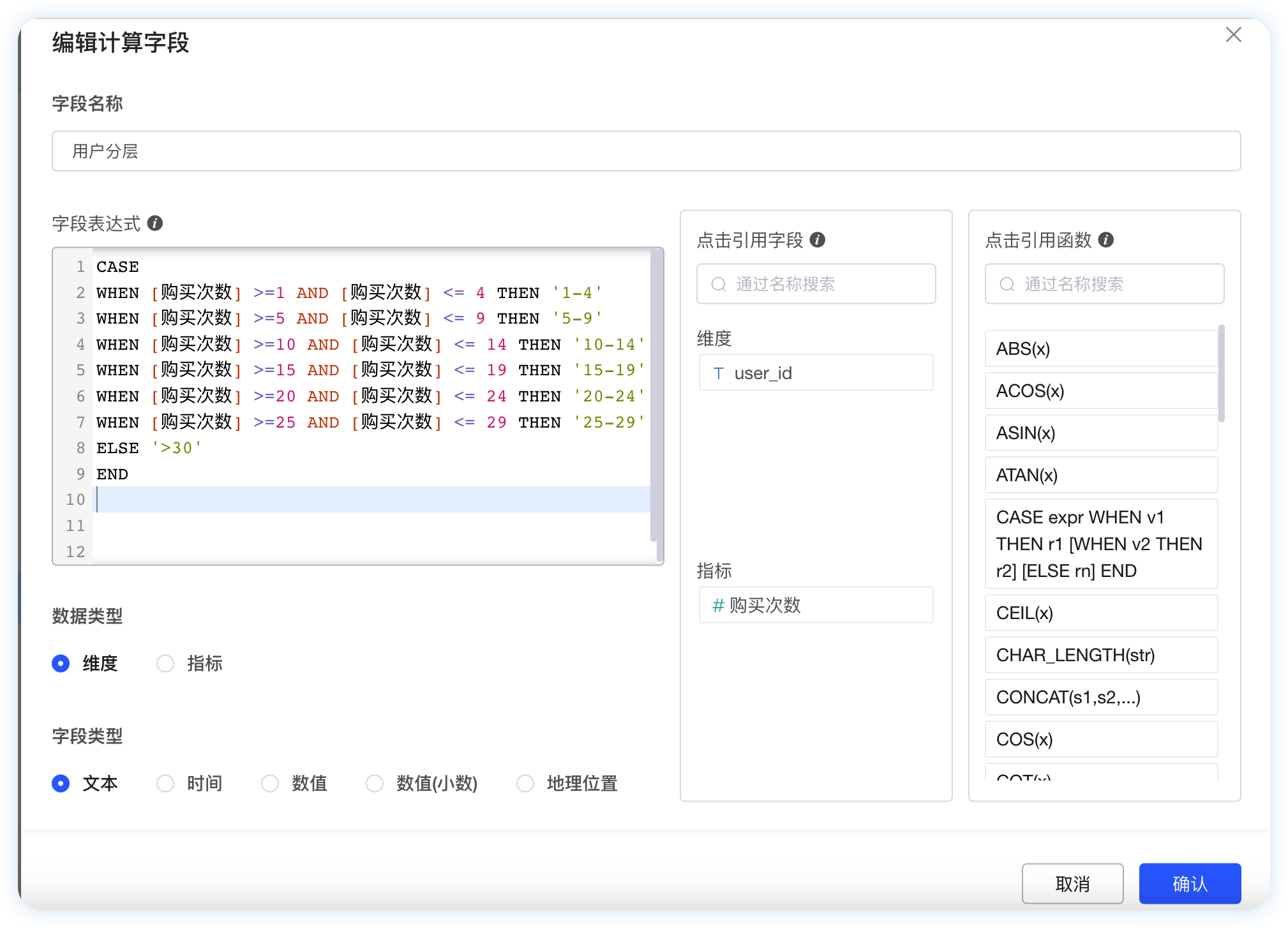
Task: Click the T text-type icon of user_id
Action: coord(719,373)
